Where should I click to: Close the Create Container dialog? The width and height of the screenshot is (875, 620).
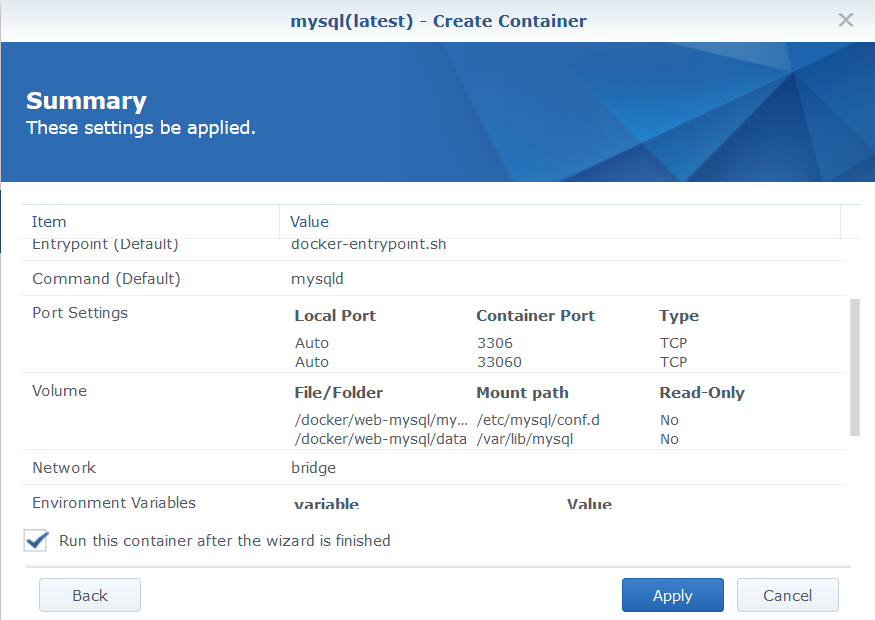pos(845,20)
